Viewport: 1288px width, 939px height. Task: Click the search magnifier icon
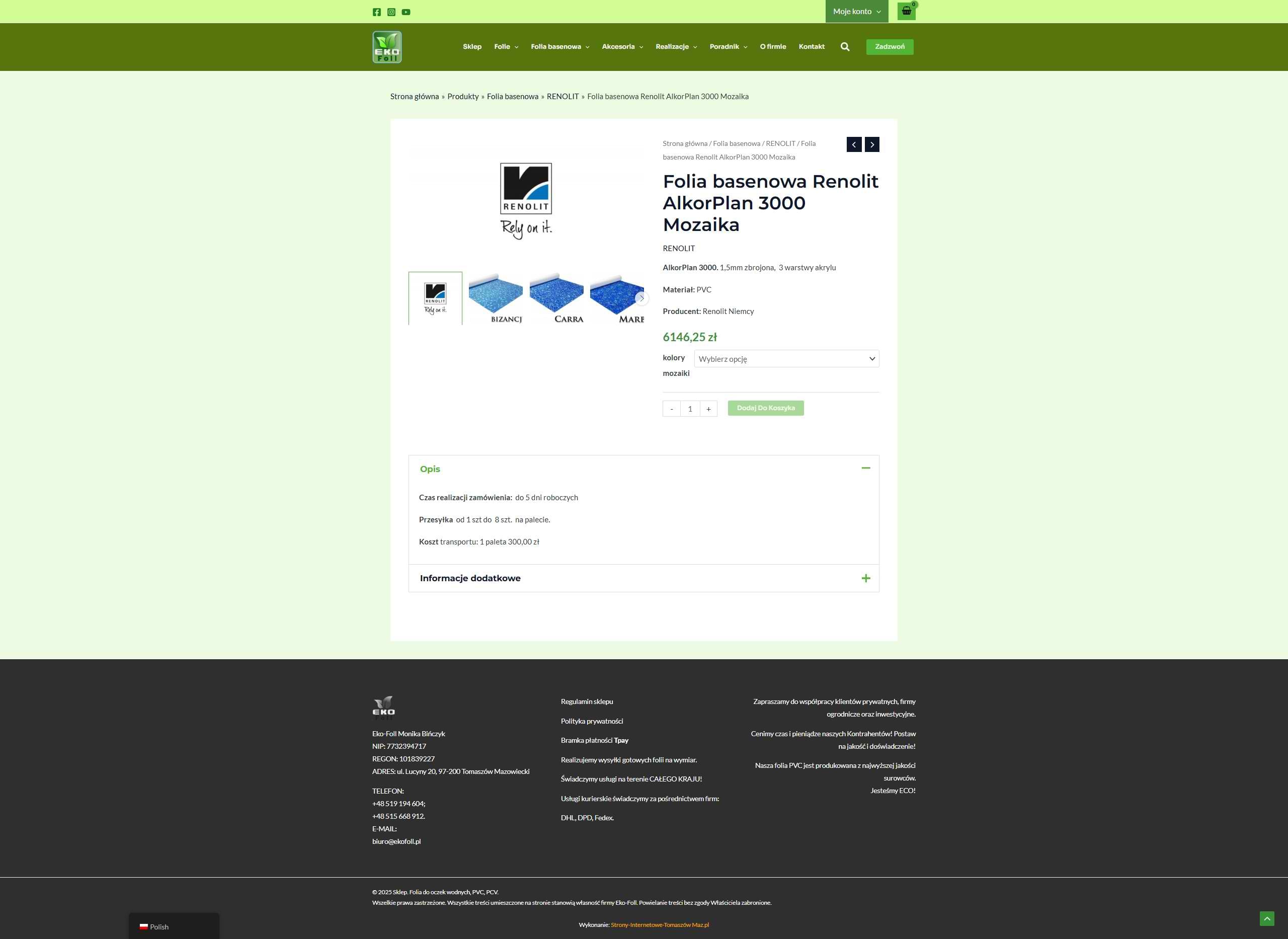coord(845,47)
